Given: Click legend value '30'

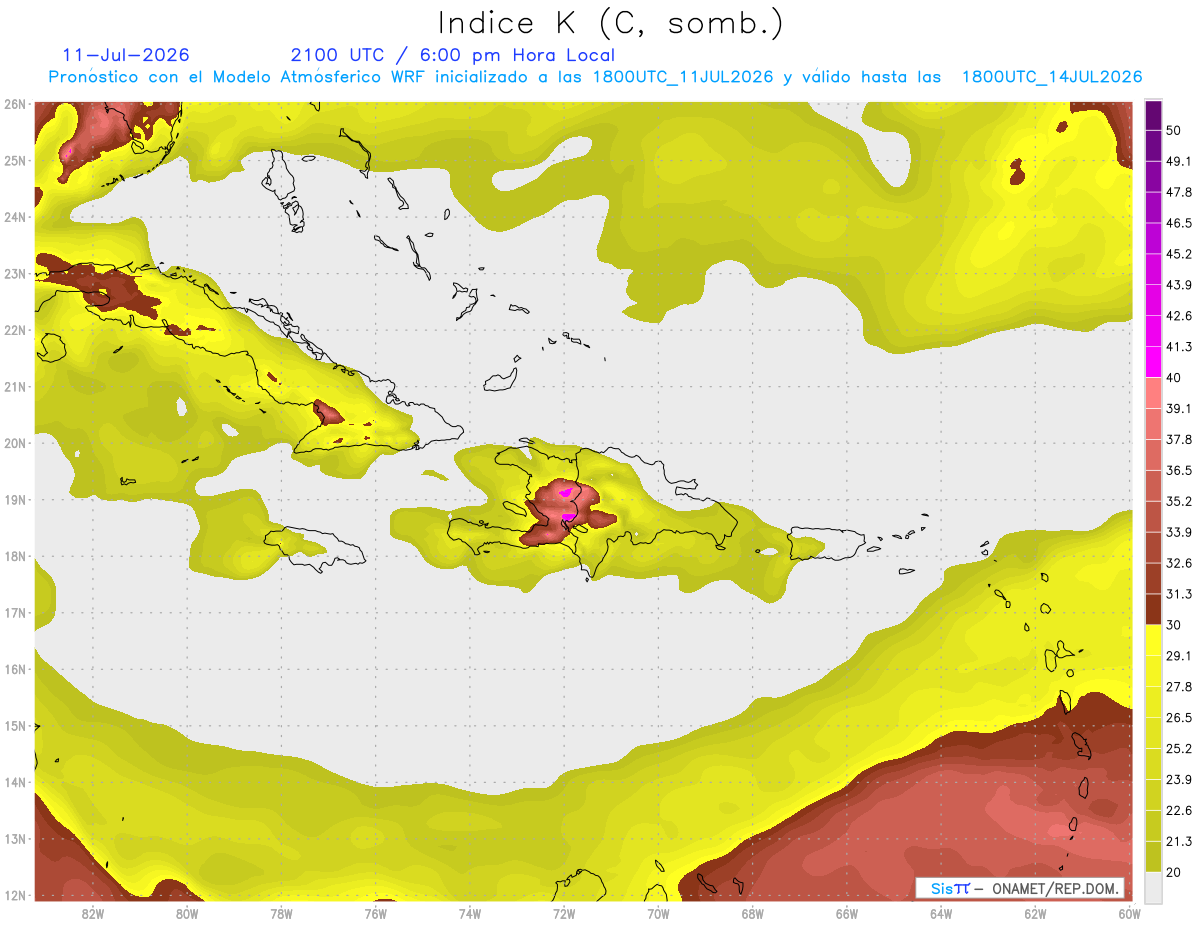Looking at the screenshot, I should click(x=1175, y=625).
